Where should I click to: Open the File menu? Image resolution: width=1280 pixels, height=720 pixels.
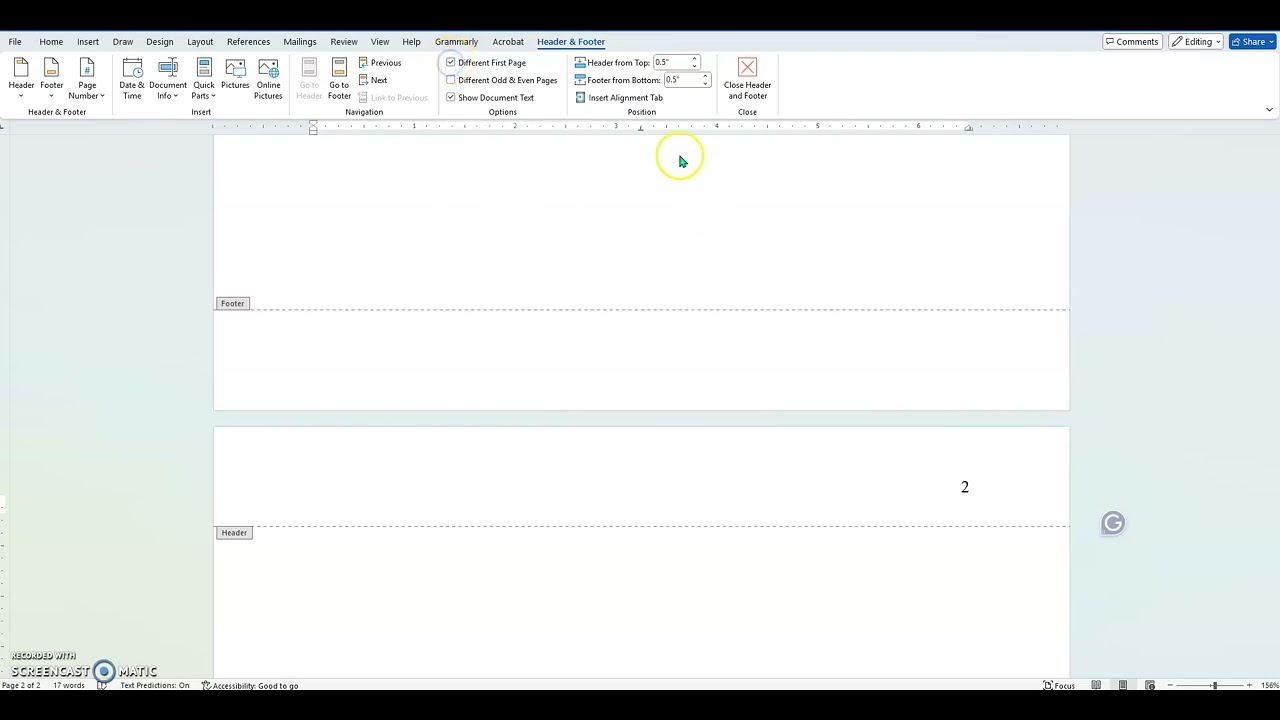[x=15, y=42]
